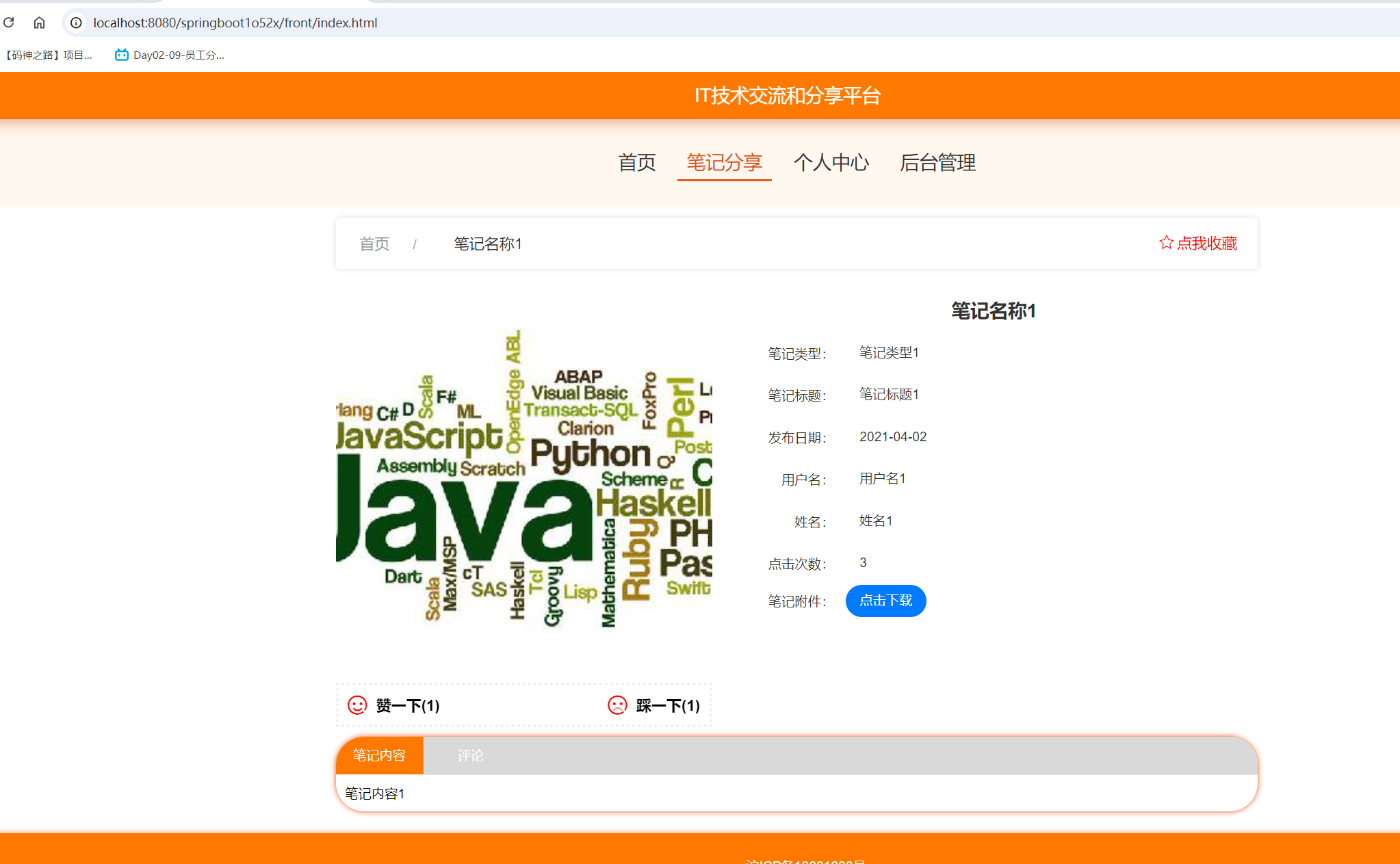
Task: Select the 笔记内容 tab
Action: (379, 755)
